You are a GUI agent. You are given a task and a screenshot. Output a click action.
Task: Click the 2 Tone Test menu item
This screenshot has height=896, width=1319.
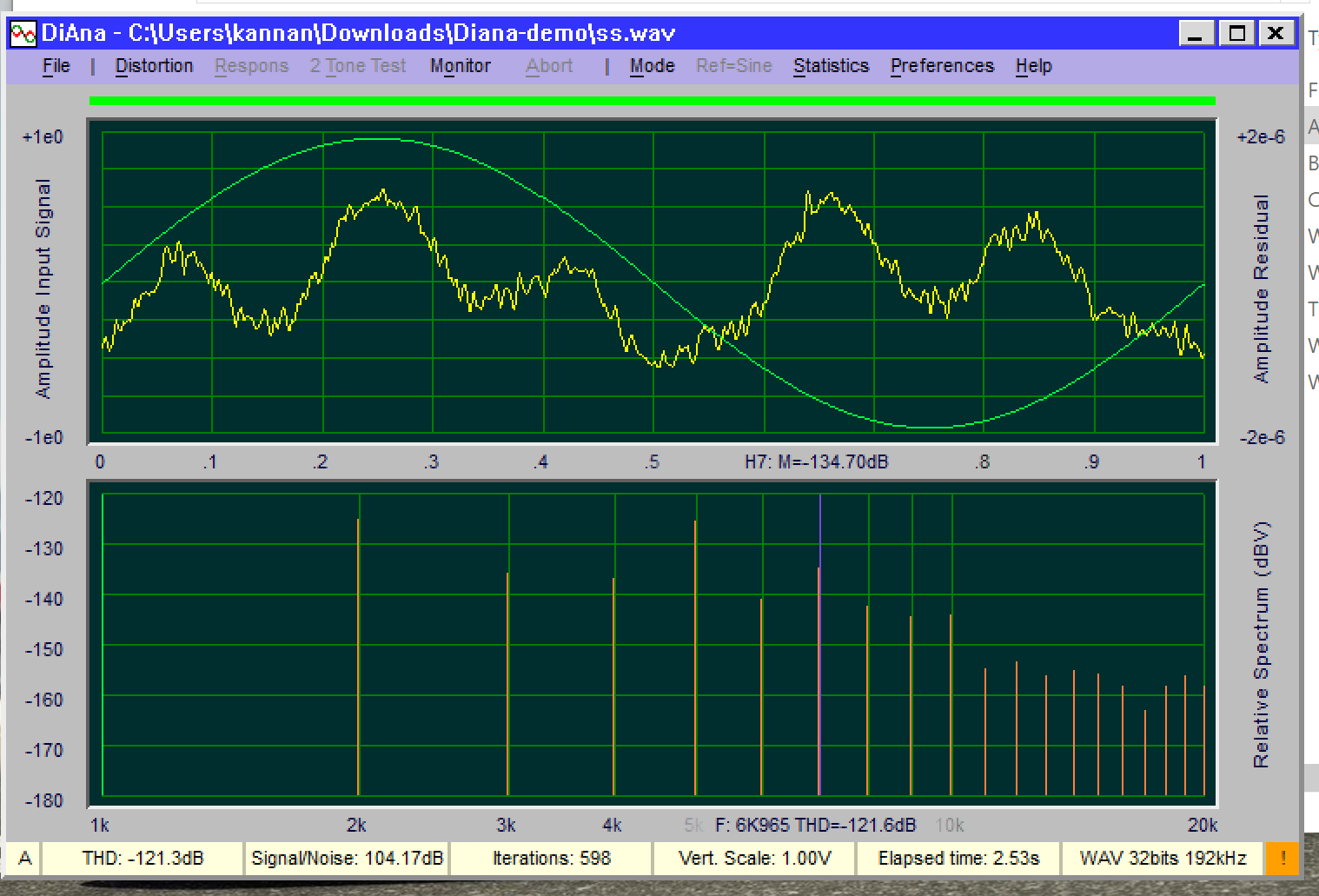358,66
